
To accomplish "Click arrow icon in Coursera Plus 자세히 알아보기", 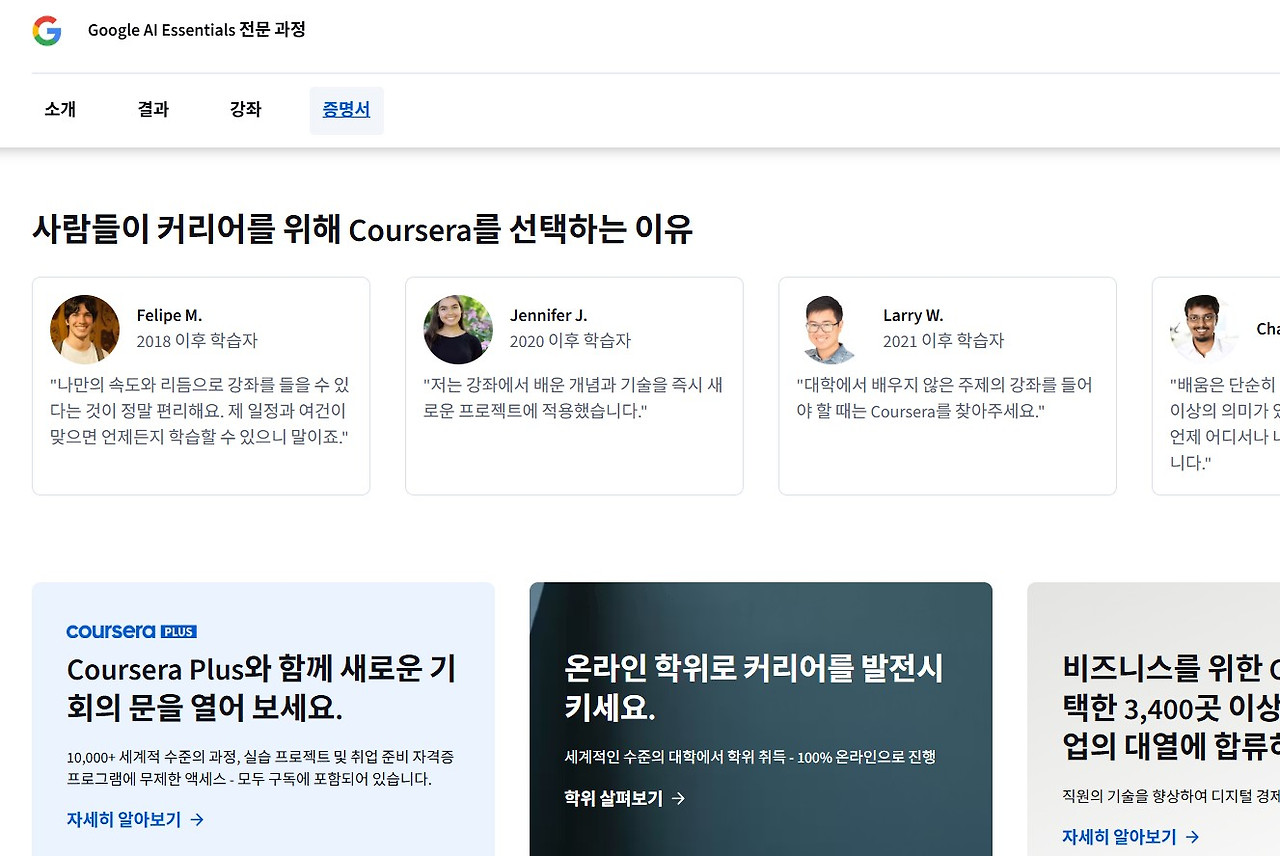I will 197,819.
